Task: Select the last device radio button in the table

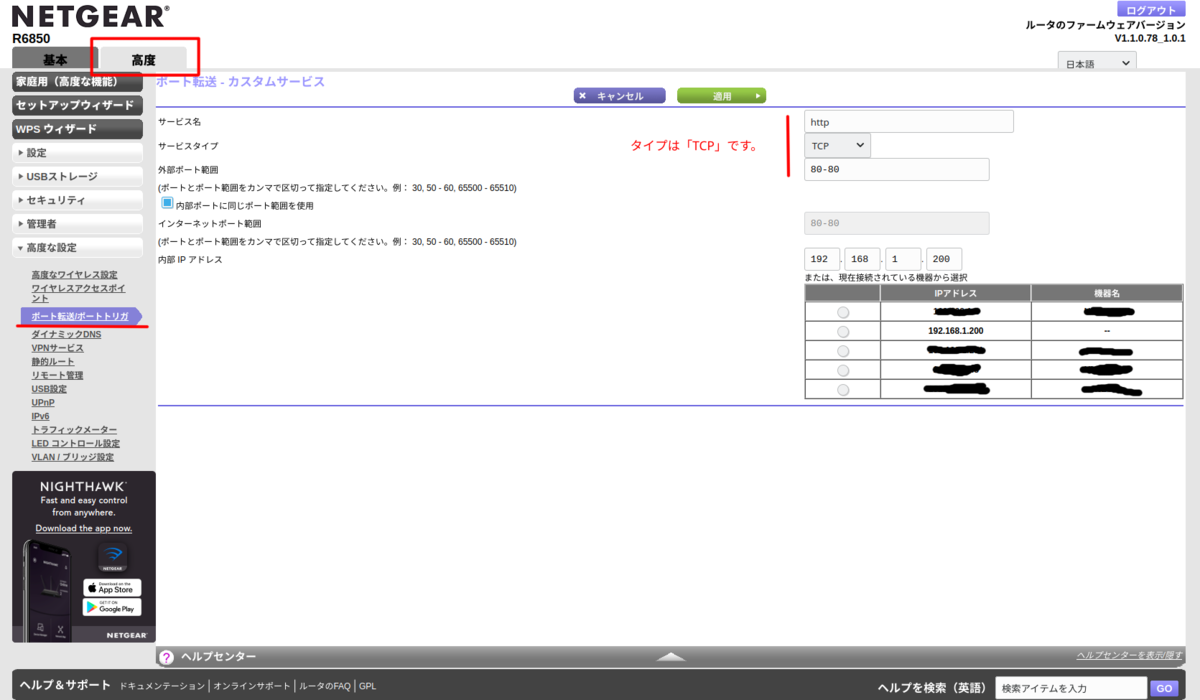Action: tap(843, 390)
